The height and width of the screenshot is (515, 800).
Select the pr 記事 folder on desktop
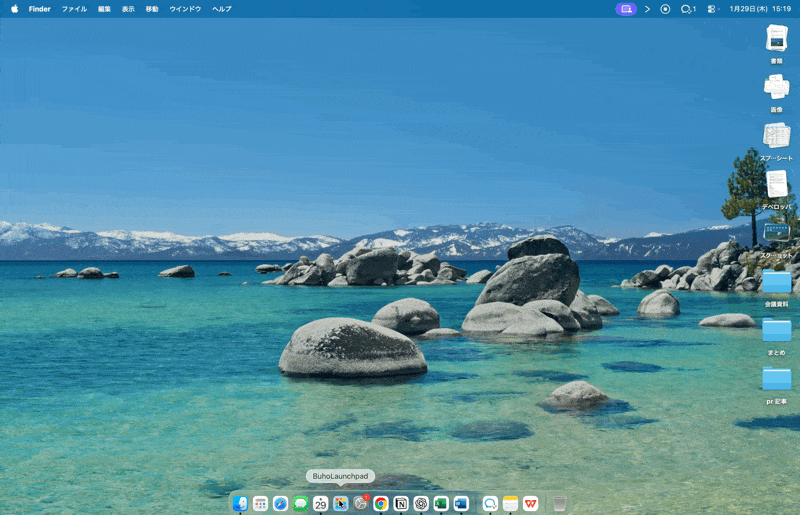[776, 379]
